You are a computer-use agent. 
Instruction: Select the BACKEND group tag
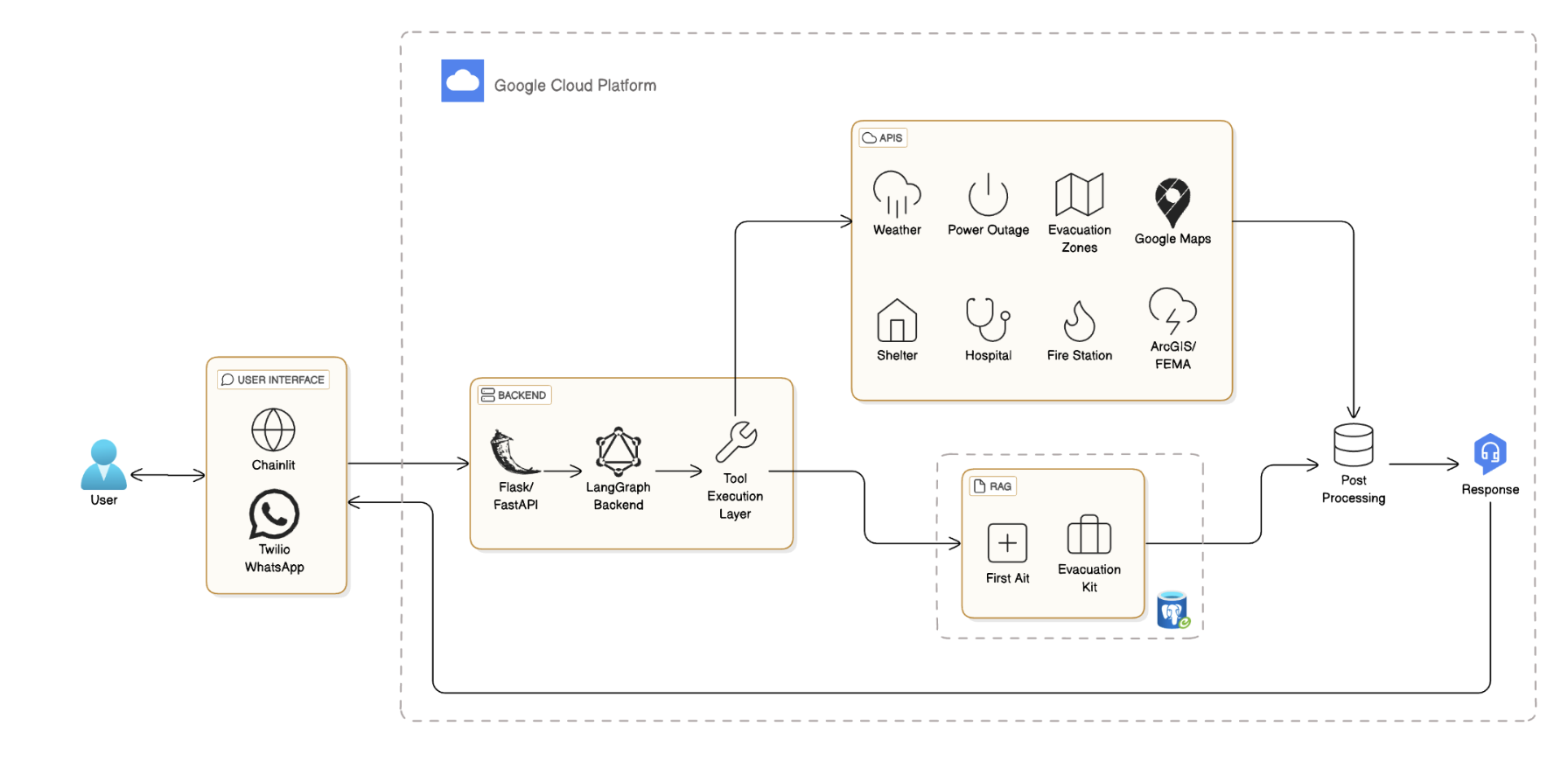point(514,395)
